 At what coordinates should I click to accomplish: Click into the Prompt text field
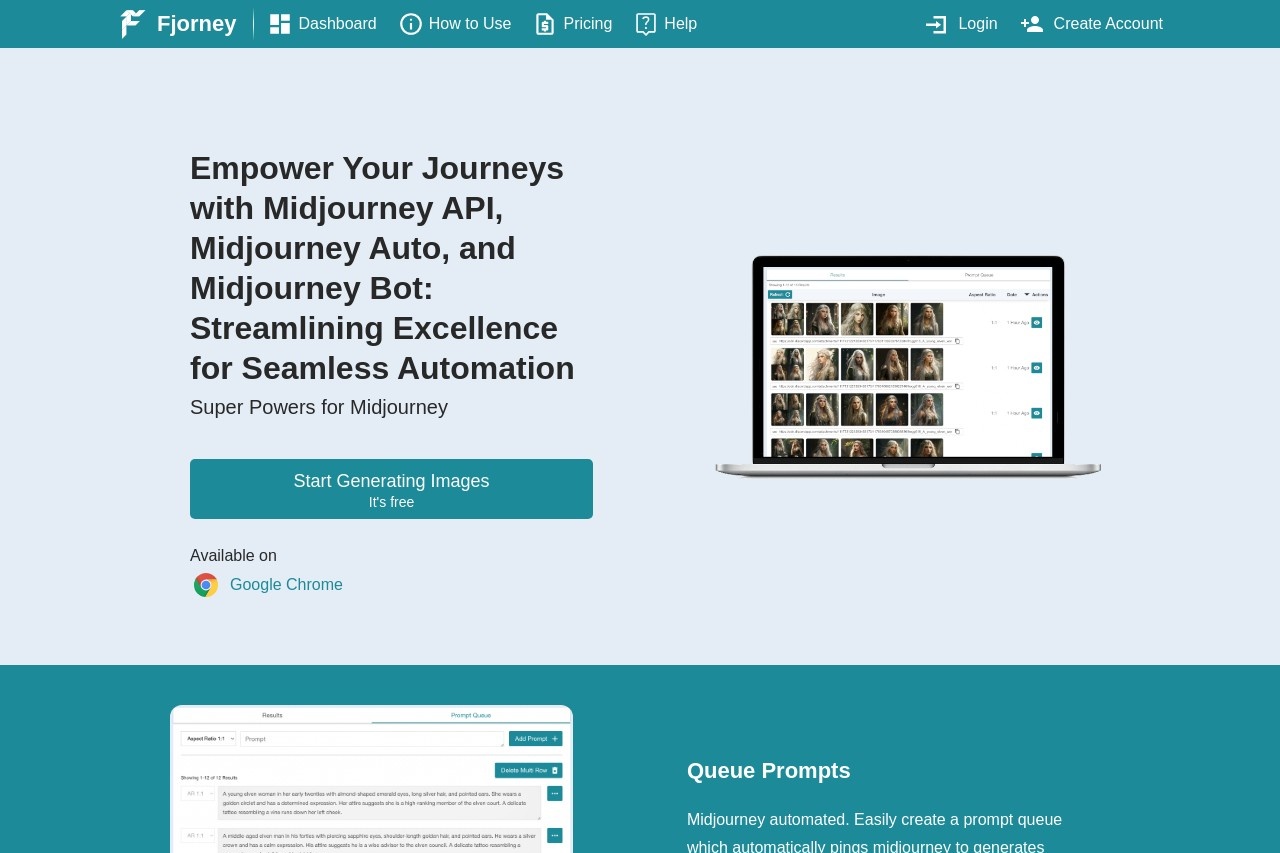pos(372,739)
